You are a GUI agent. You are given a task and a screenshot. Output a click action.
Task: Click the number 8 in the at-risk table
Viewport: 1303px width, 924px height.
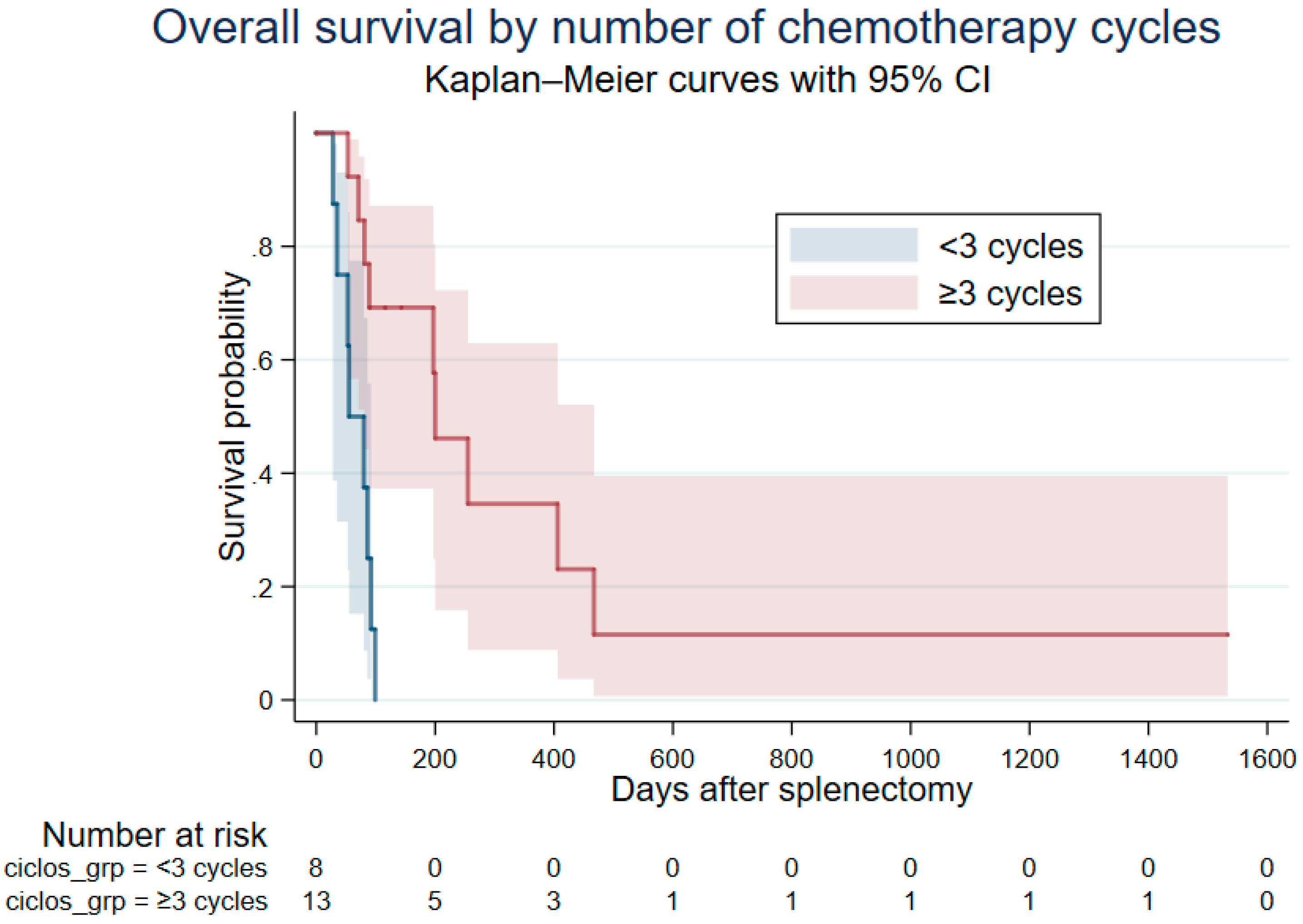316,868
